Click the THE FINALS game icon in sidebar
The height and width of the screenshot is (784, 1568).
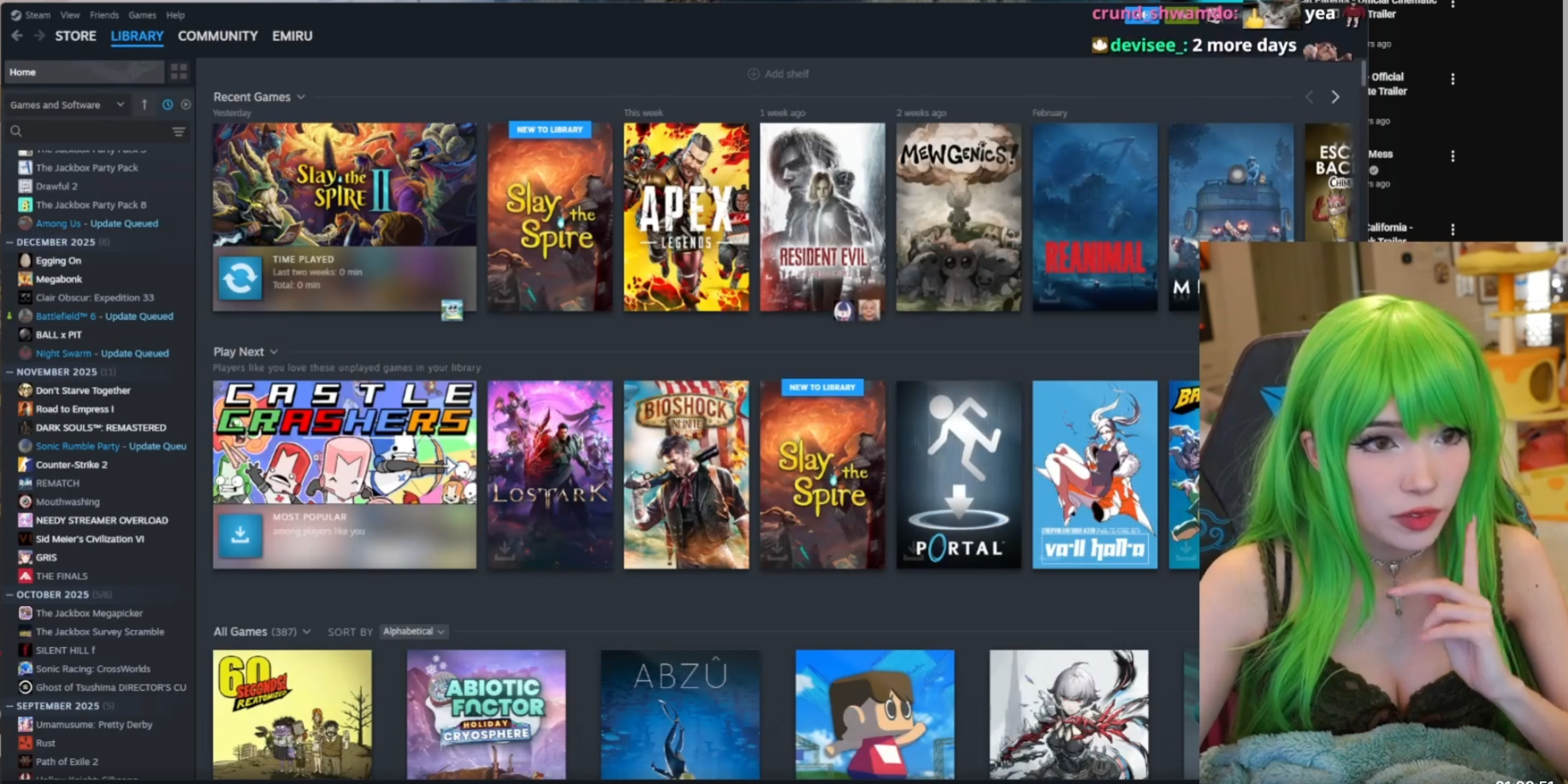25,576
